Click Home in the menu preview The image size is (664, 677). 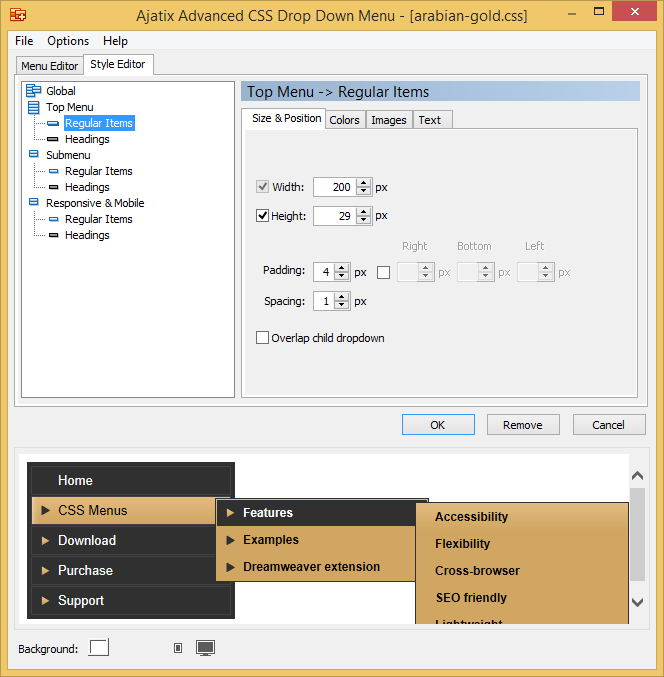pos(131,480)
